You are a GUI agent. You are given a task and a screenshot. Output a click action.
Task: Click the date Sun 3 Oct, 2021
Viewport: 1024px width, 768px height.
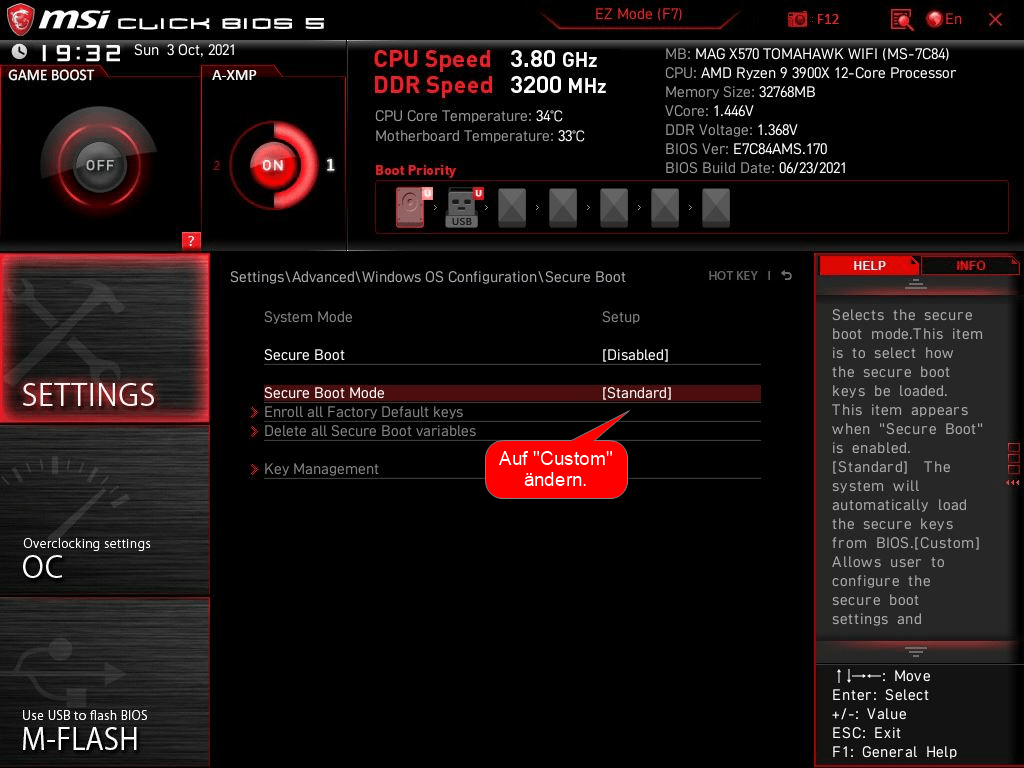pyautogui.click(x=184, y=50)
